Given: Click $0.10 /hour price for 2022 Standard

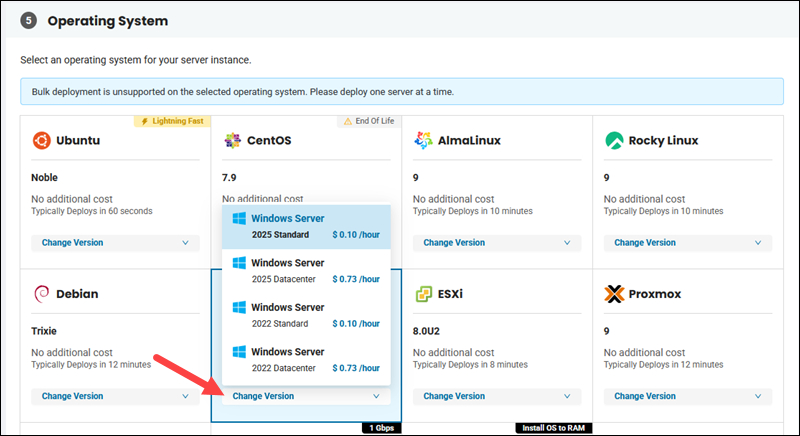Looking at the screenshot, I should (356, 323).
